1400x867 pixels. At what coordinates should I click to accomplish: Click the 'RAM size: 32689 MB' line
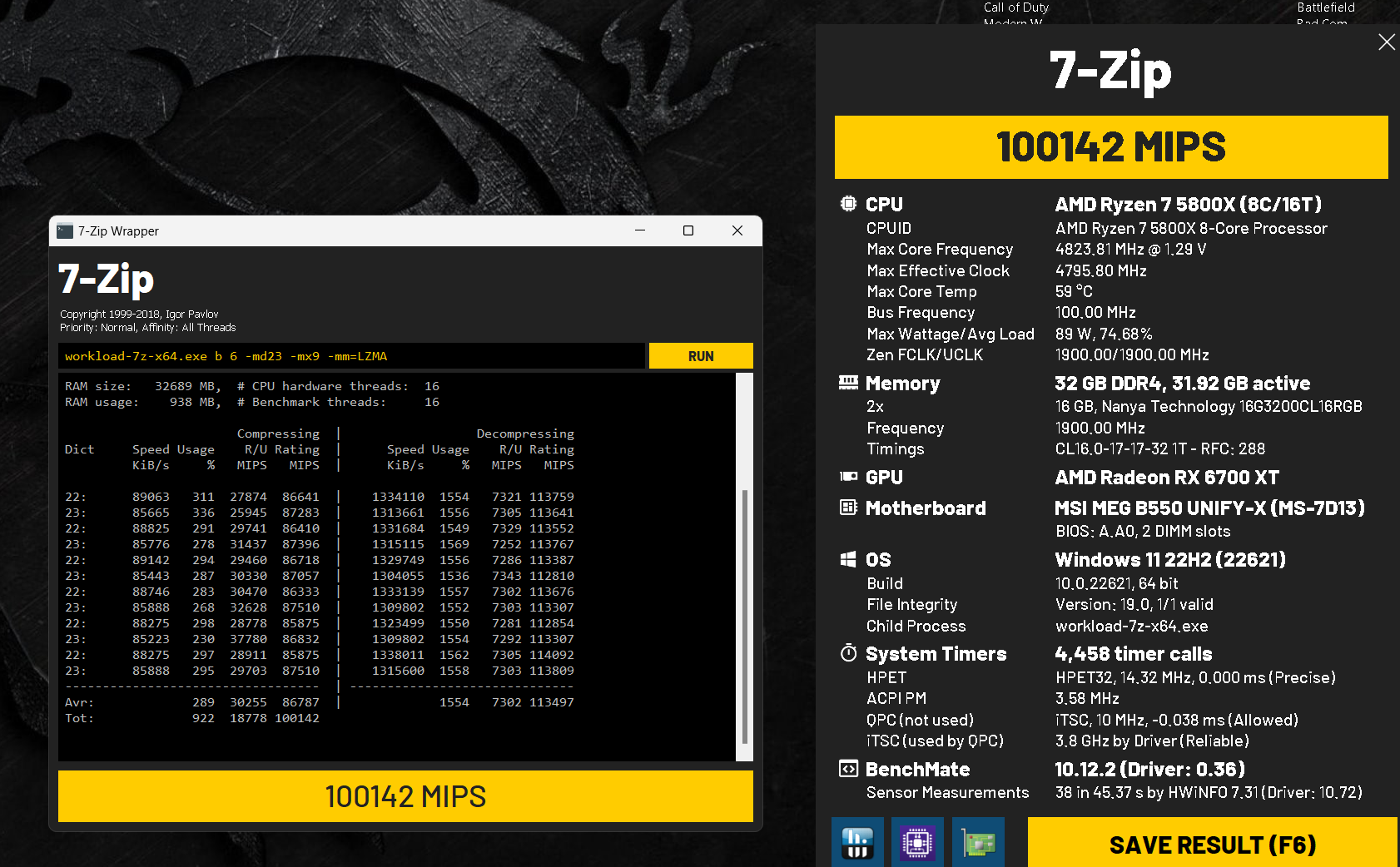tap(143, 386)
